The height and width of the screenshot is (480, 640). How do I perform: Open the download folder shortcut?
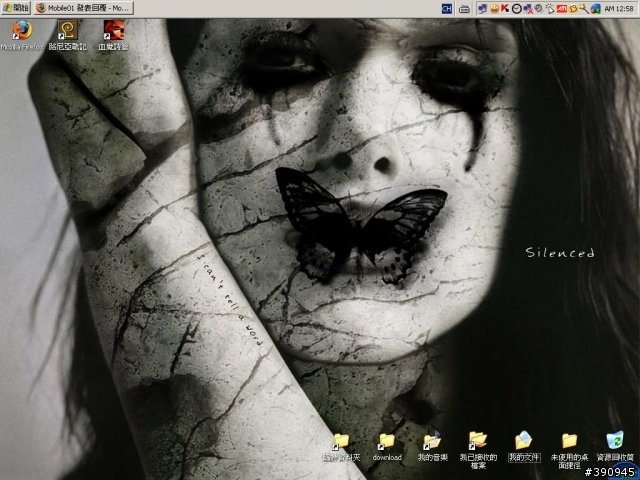click(x=387, y=442)
